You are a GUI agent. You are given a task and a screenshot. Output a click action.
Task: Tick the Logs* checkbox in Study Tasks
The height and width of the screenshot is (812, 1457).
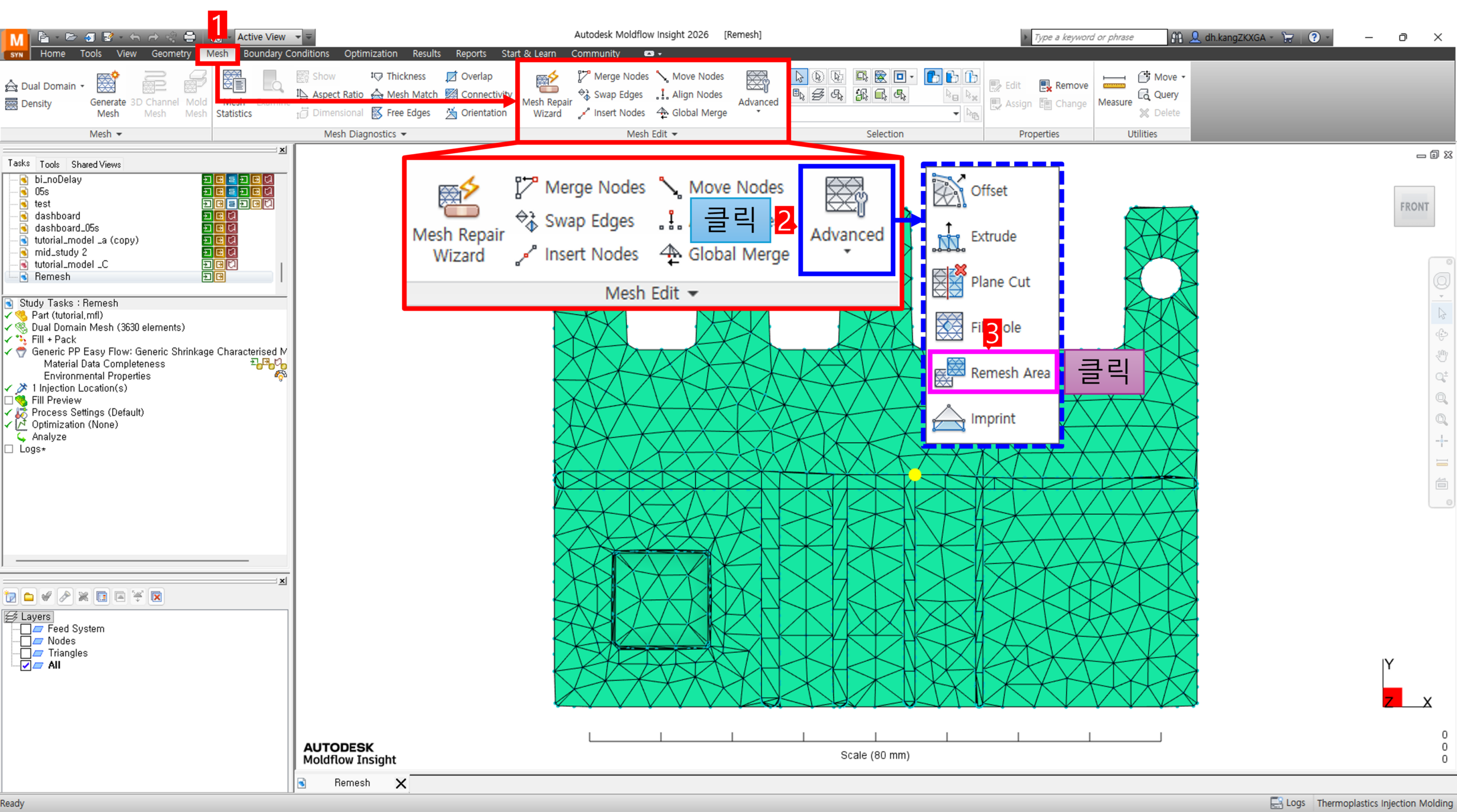(9, 449)
